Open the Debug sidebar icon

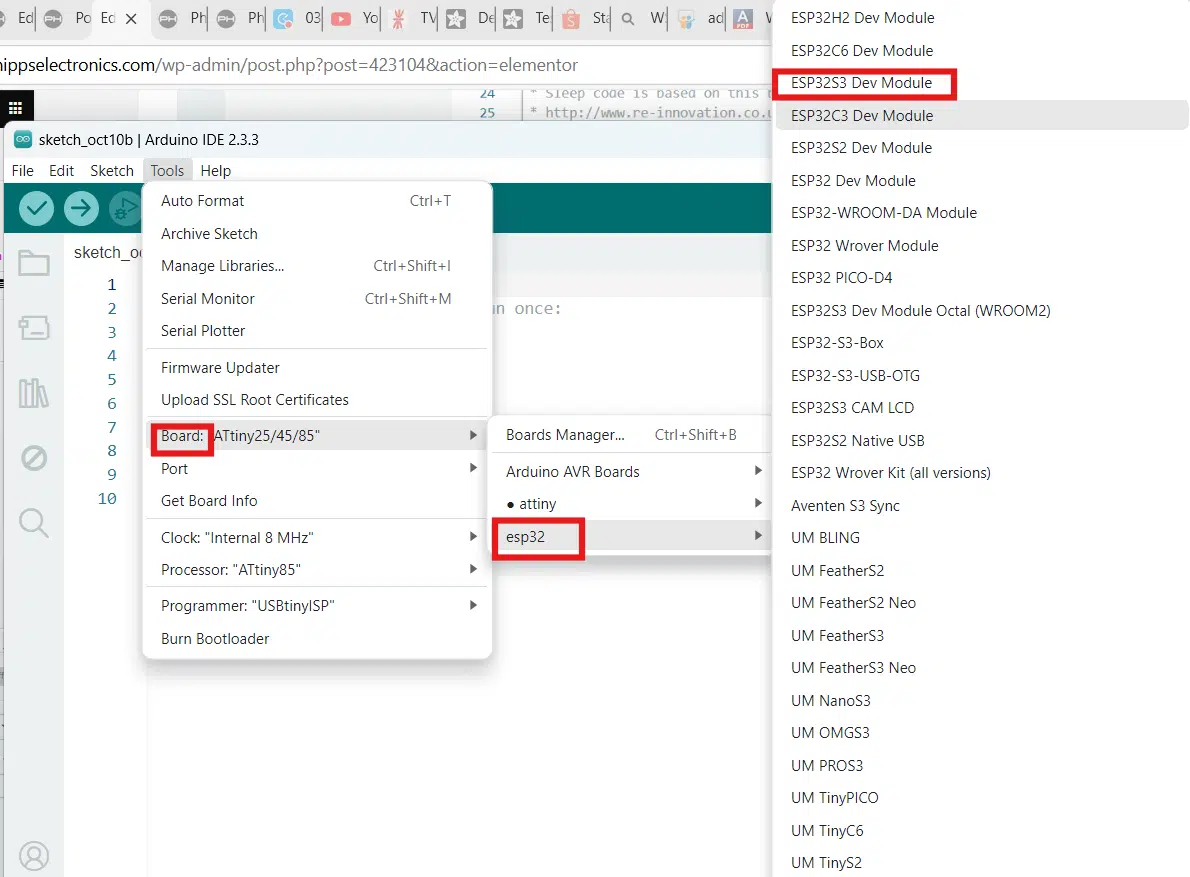33,457
